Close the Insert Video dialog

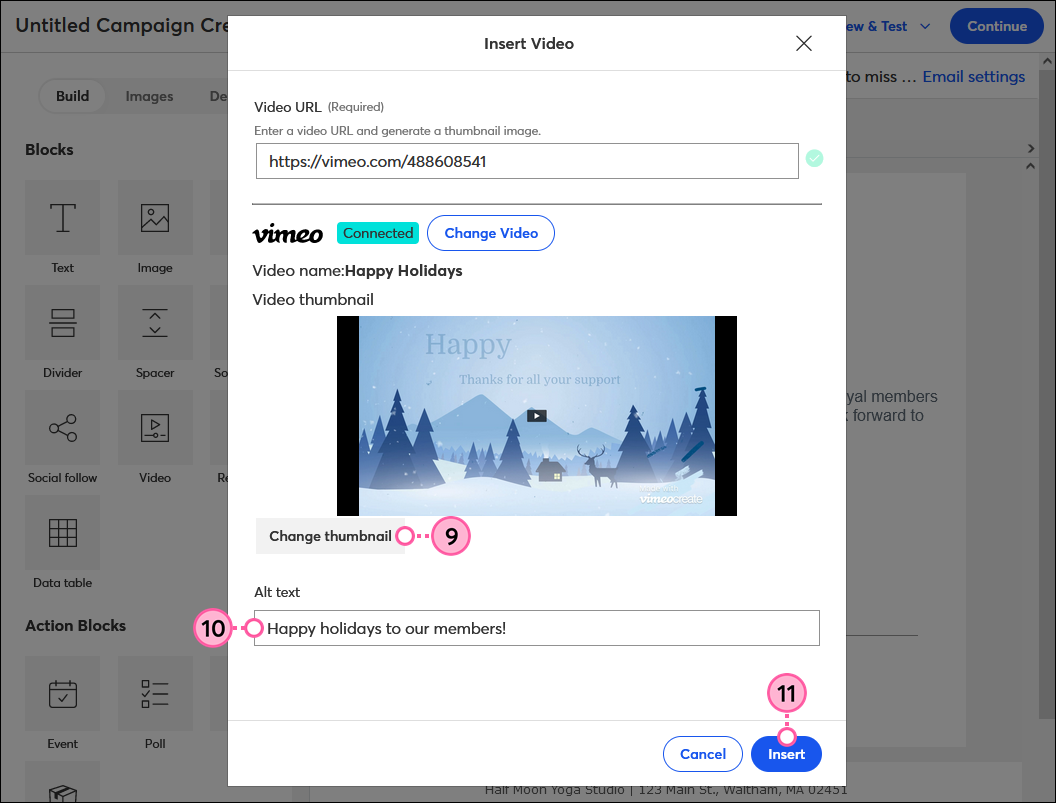(803, 44)
